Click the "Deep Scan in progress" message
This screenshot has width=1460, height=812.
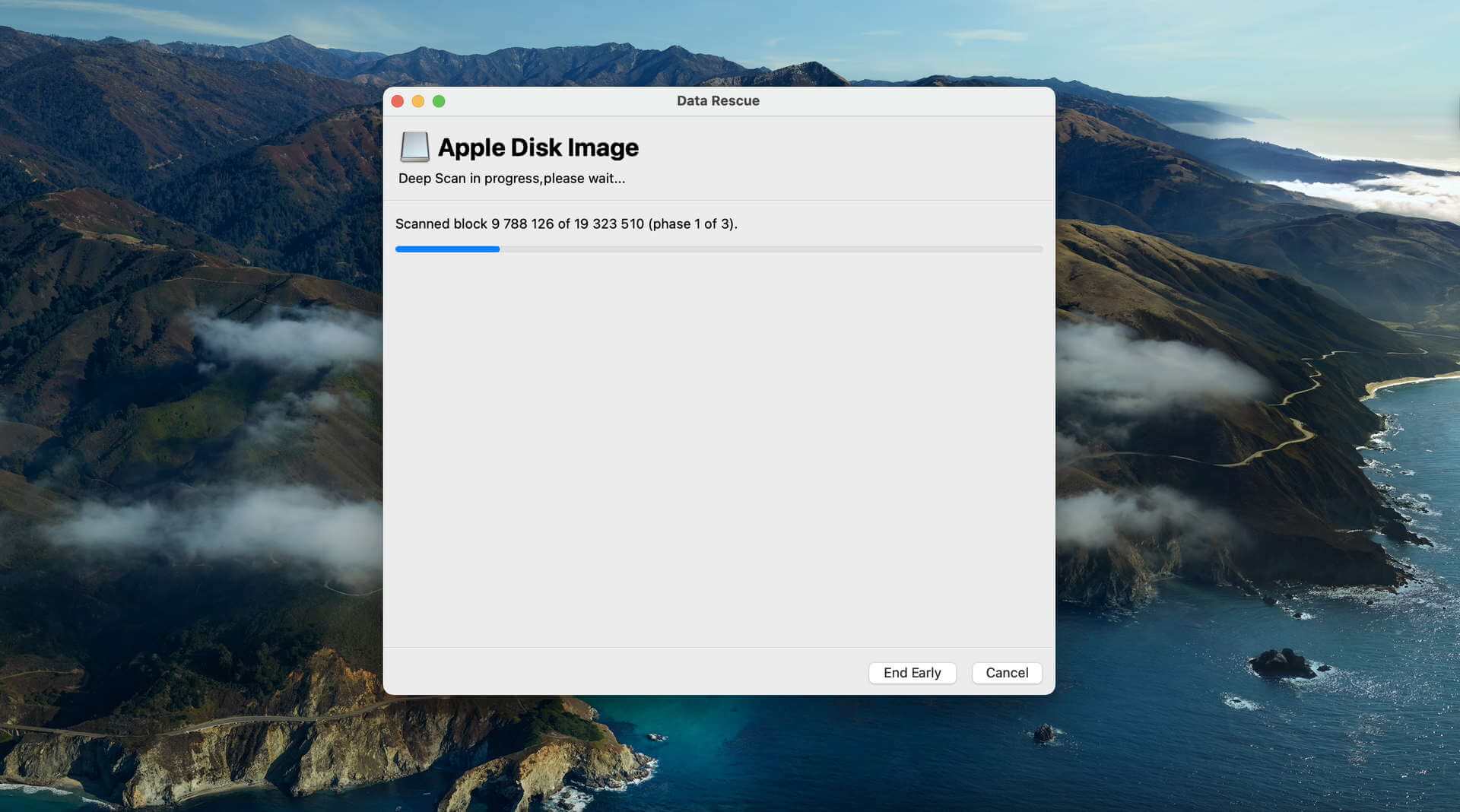click(512, 179)
